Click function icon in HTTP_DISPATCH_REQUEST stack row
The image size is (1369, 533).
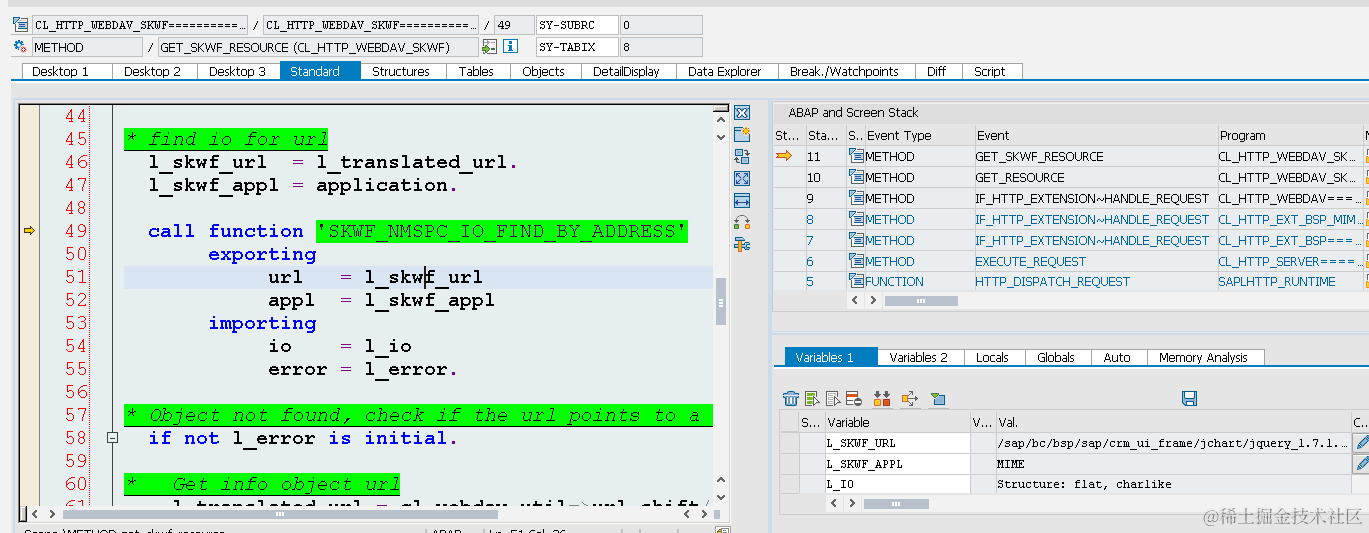pyautogui.click(x=856, y=282)
